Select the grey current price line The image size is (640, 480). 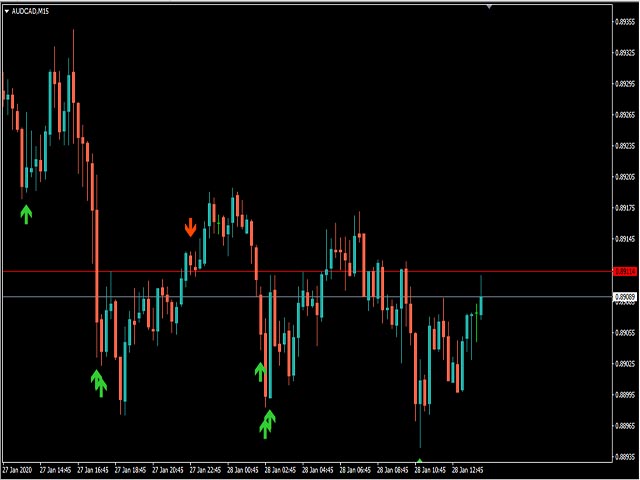(307, 297)
